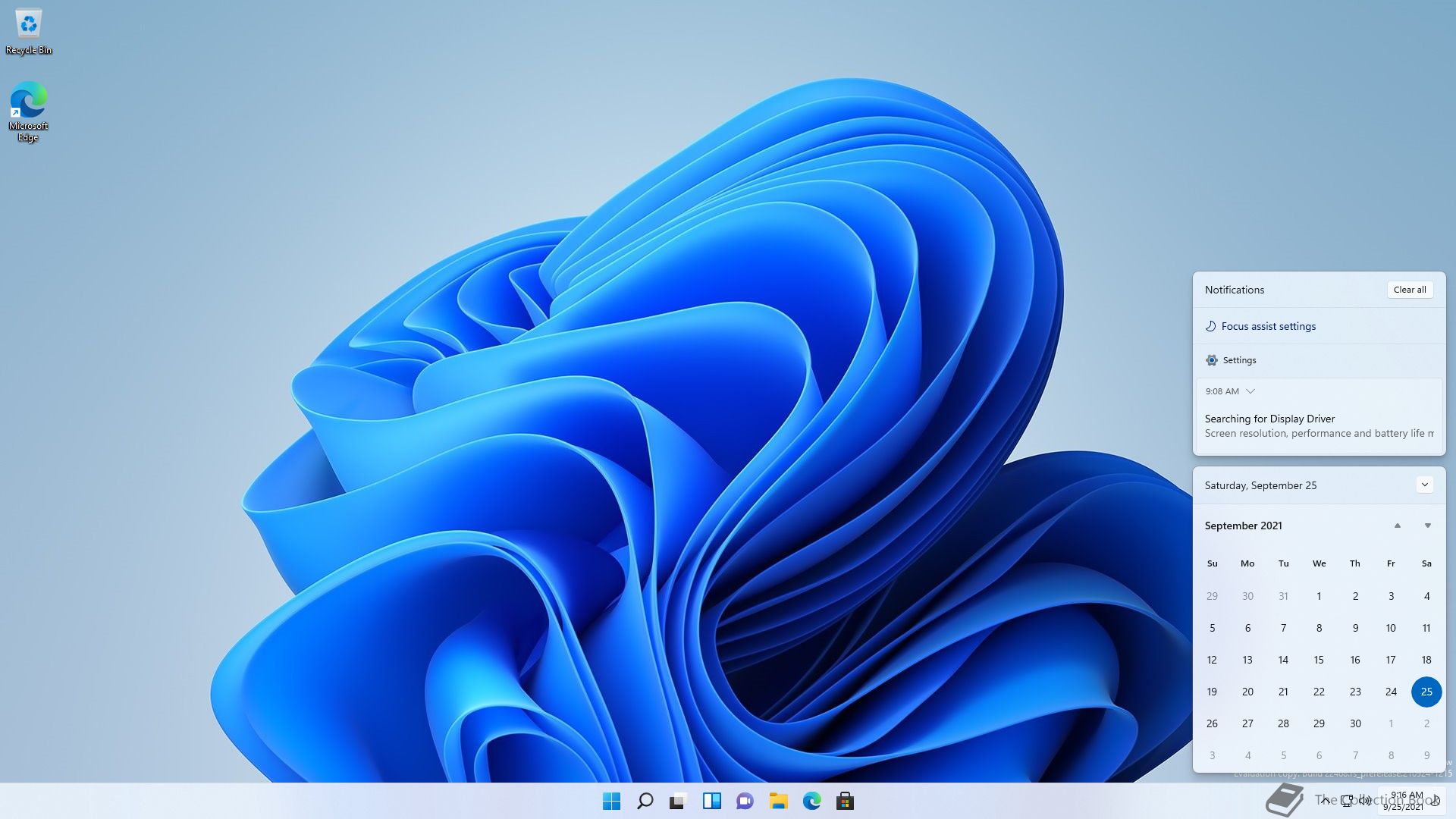Open File Explorer from taskbar
The width and height of the screenshot is (1456, 819).
(778, 801)
